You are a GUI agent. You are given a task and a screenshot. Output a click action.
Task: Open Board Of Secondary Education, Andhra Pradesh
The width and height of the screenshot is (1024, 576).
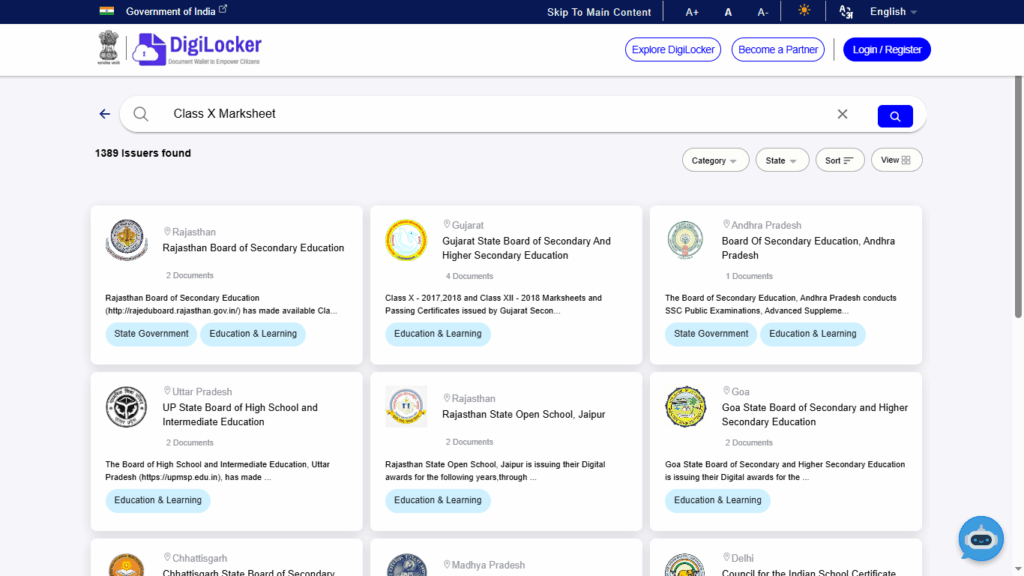point(808,248)
